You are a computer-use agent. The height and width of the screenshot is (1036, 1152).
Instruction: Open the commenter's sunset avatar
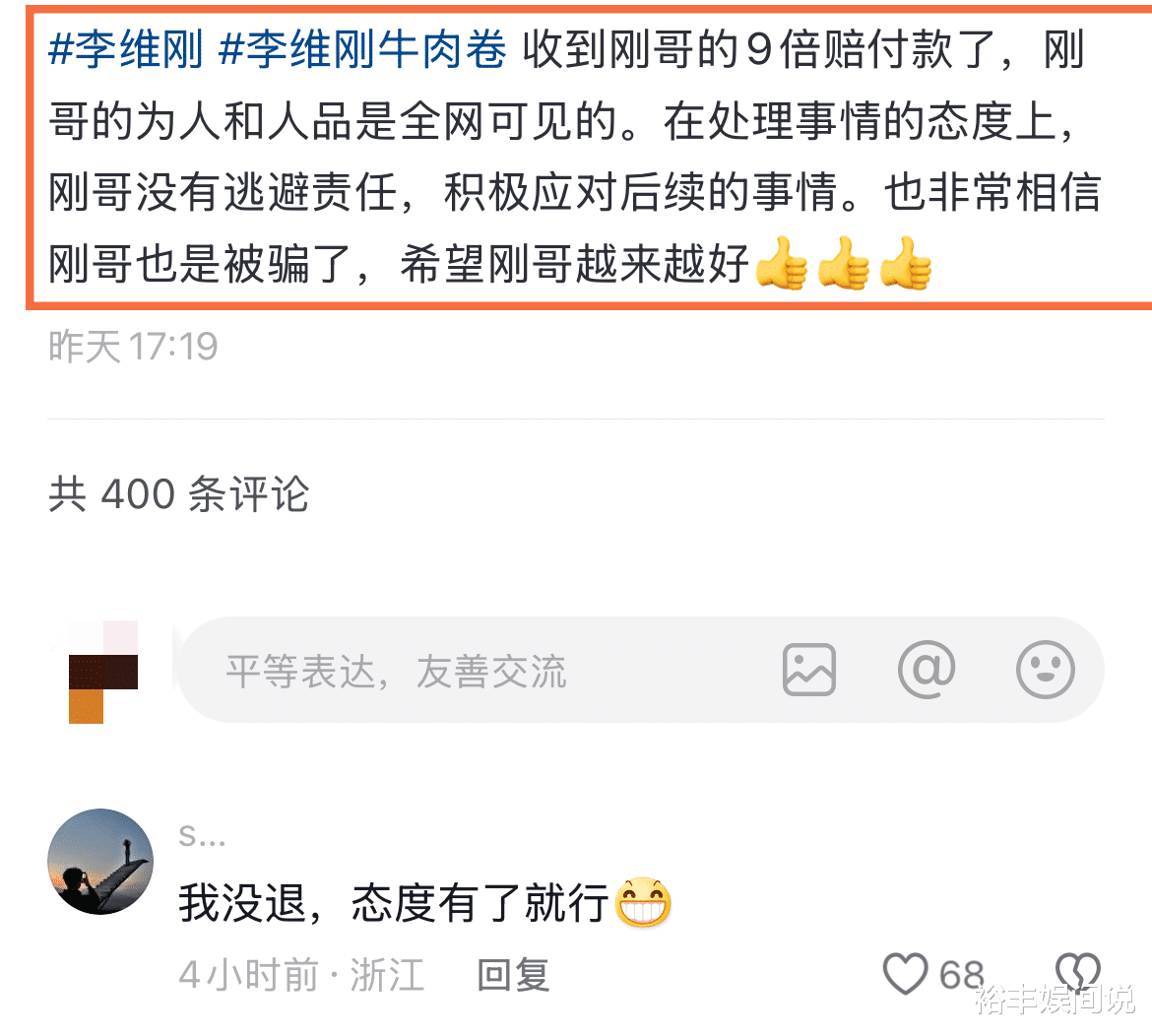tap(99, 861)
